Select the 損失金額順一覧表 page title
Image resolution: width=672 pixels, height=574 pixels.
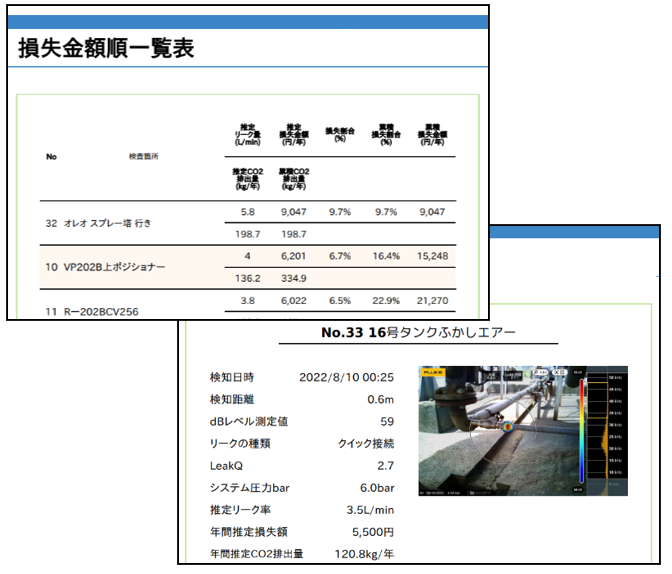click(x=106, y=47)
